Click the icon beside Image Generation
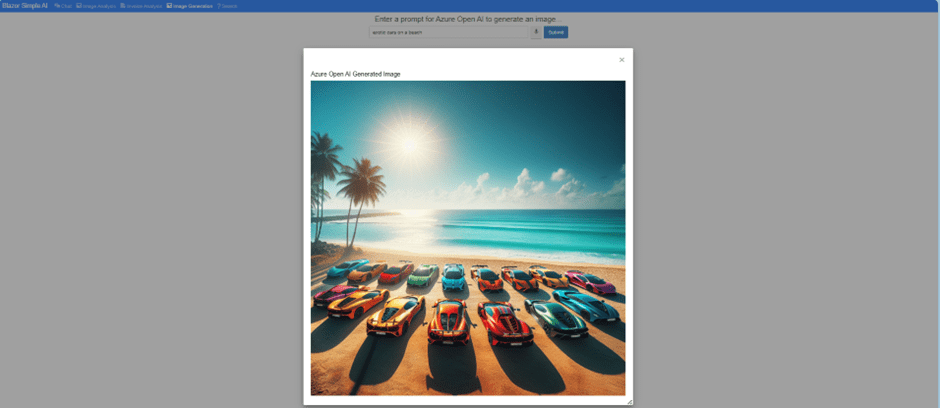This screenshot has width=940, height=408. tap(169, 6)
